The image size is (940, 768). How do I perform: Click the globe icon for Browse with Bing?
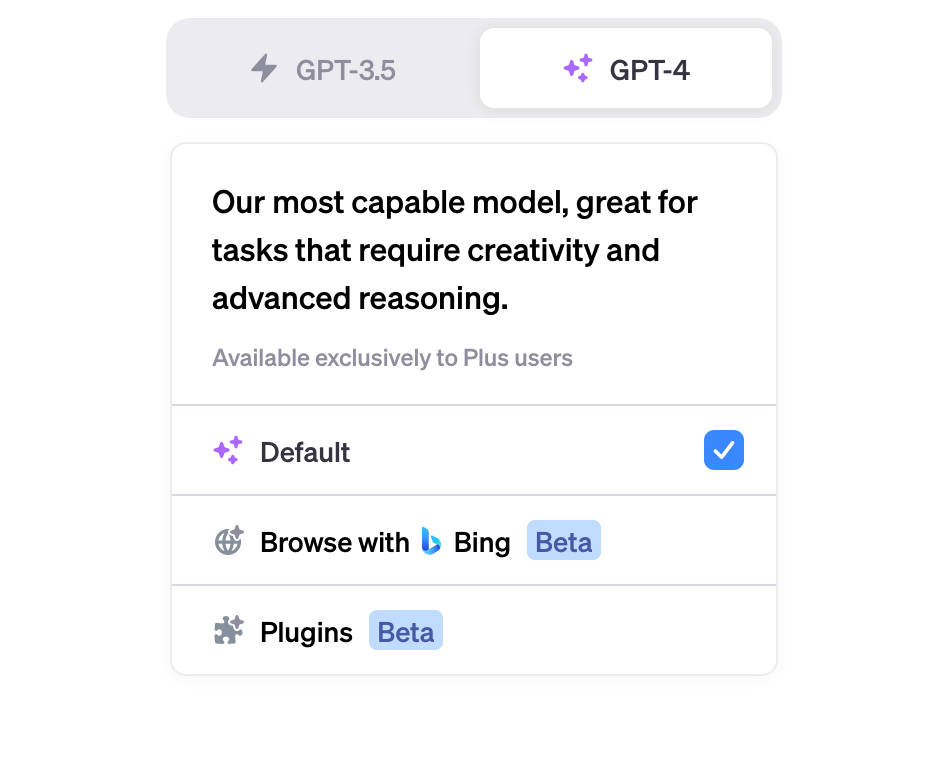[x=229, y=541]
